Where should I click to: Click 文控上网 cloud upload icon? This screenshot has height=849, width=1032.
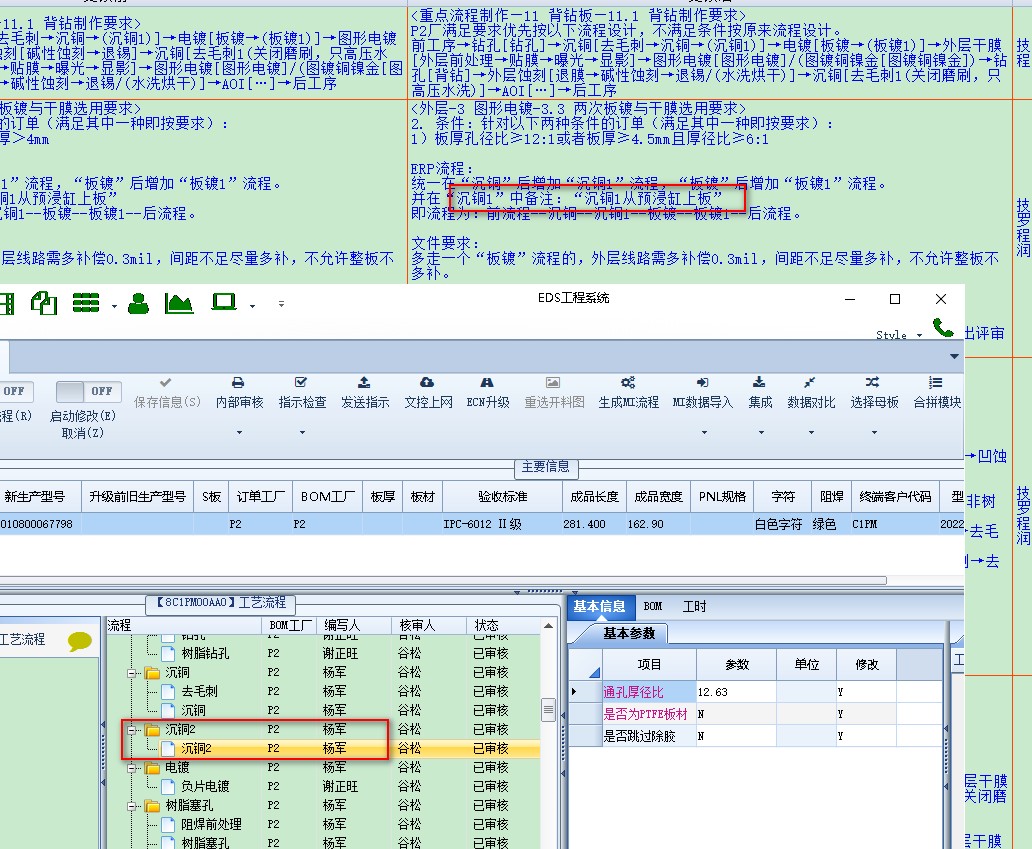click(x=427, y=382)
